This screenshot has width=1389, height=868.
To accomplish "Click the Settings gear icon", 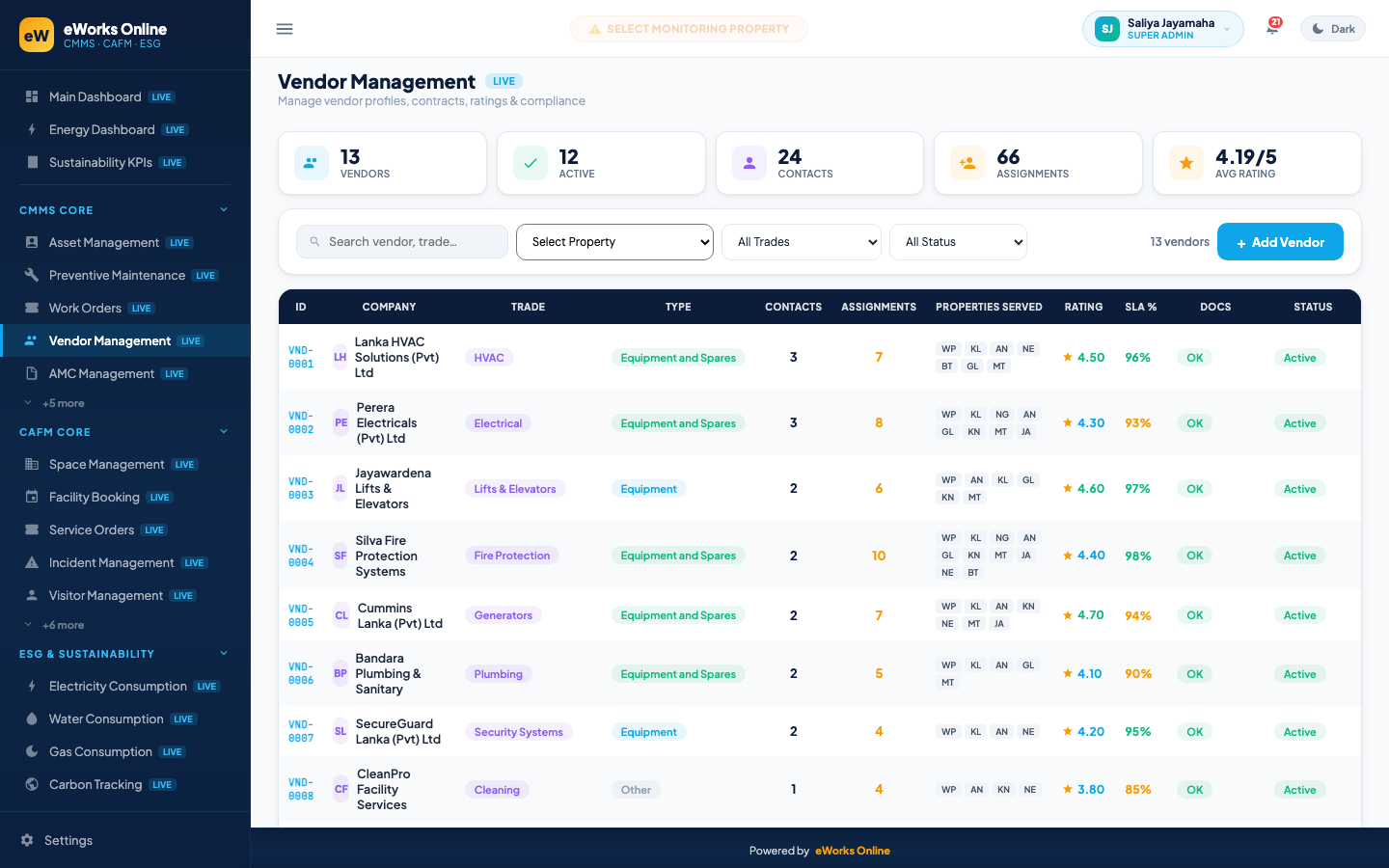I will 27,840.
